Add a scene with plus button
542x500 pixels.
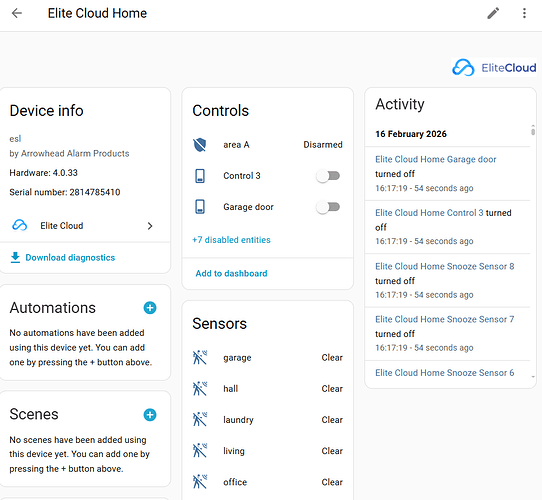(150, 415)
